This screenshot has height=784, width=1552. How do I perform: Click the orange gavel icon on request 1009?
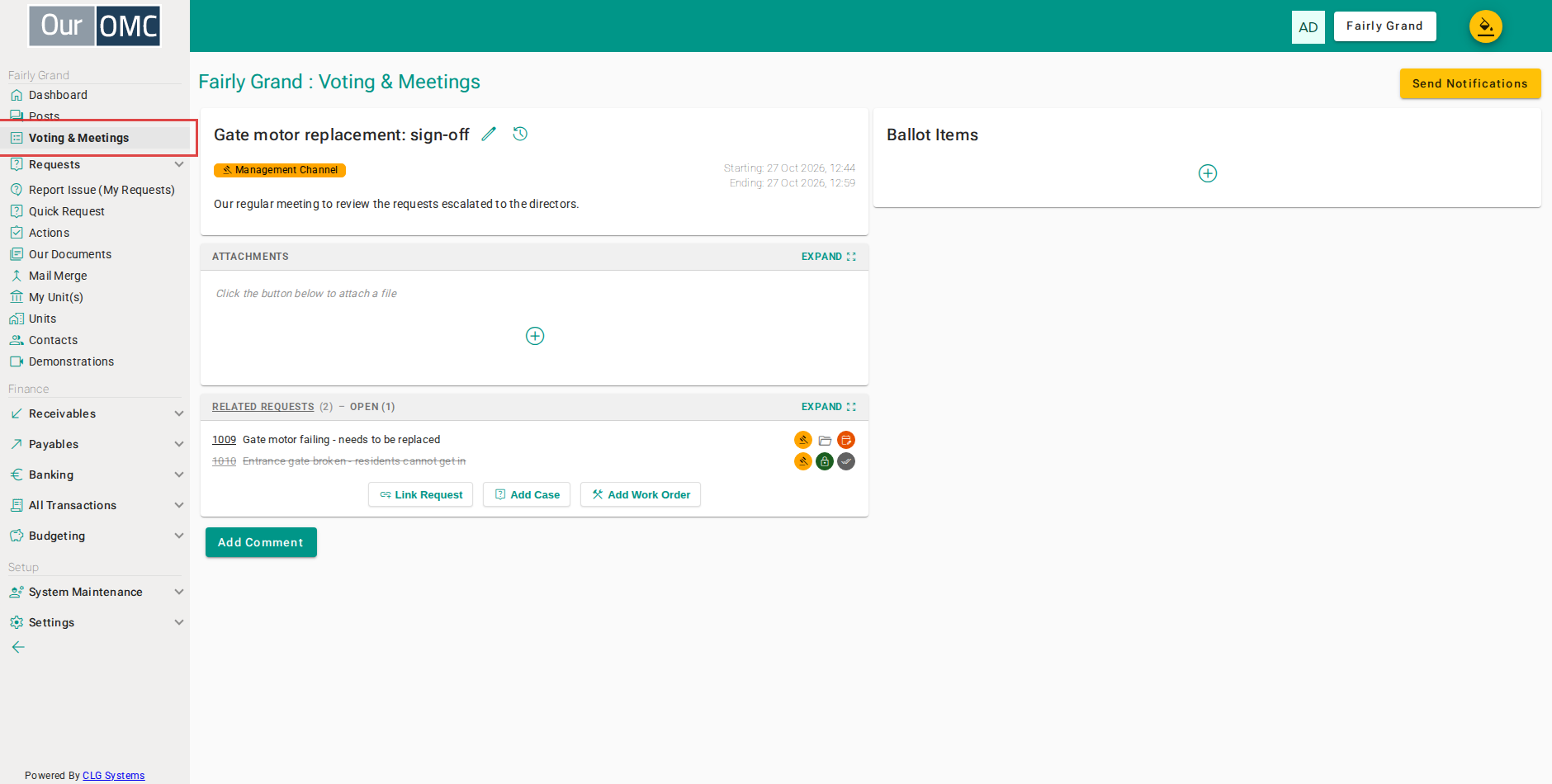pyautogui.click(x=803, y=440)
